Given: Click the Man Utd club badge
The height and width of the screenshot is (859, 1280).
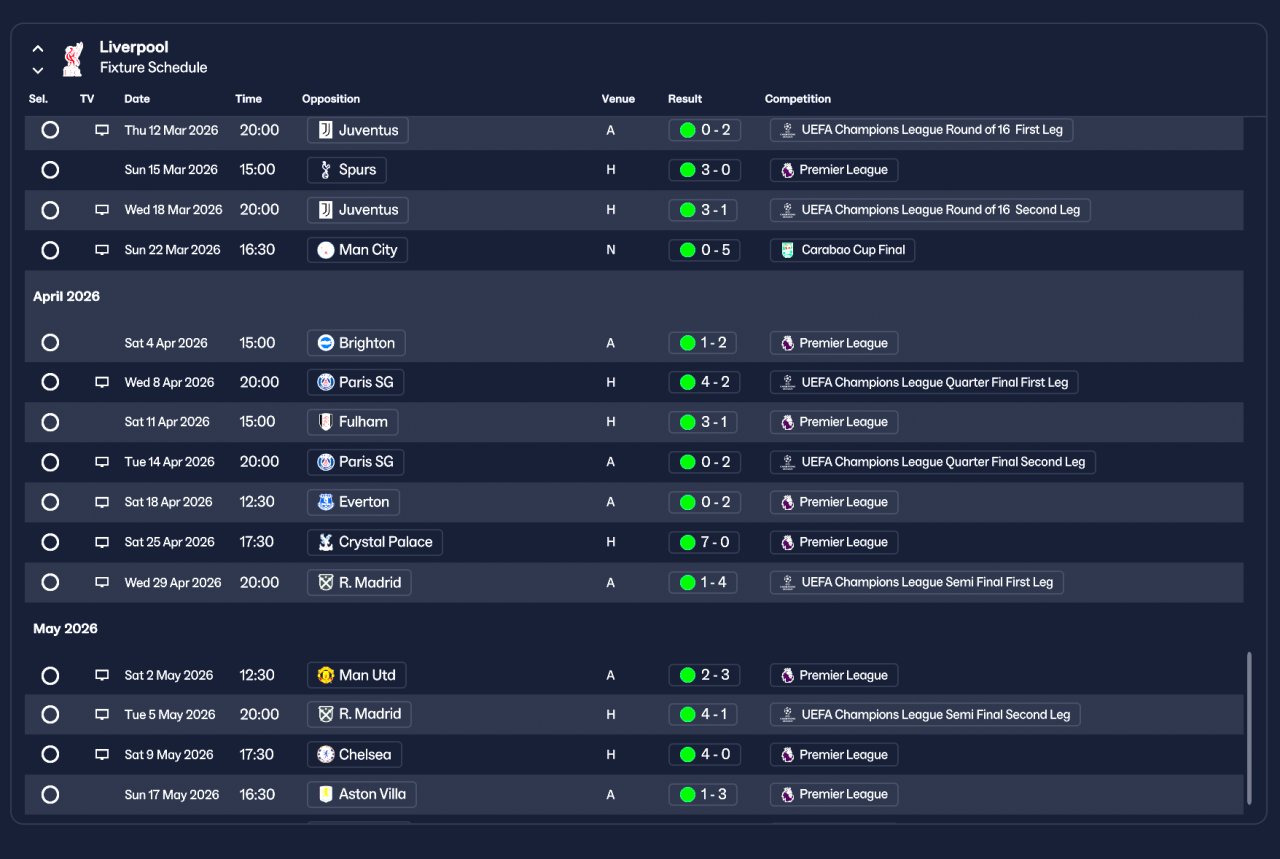Looking at the screenshot, I should (x=325, y=675).
